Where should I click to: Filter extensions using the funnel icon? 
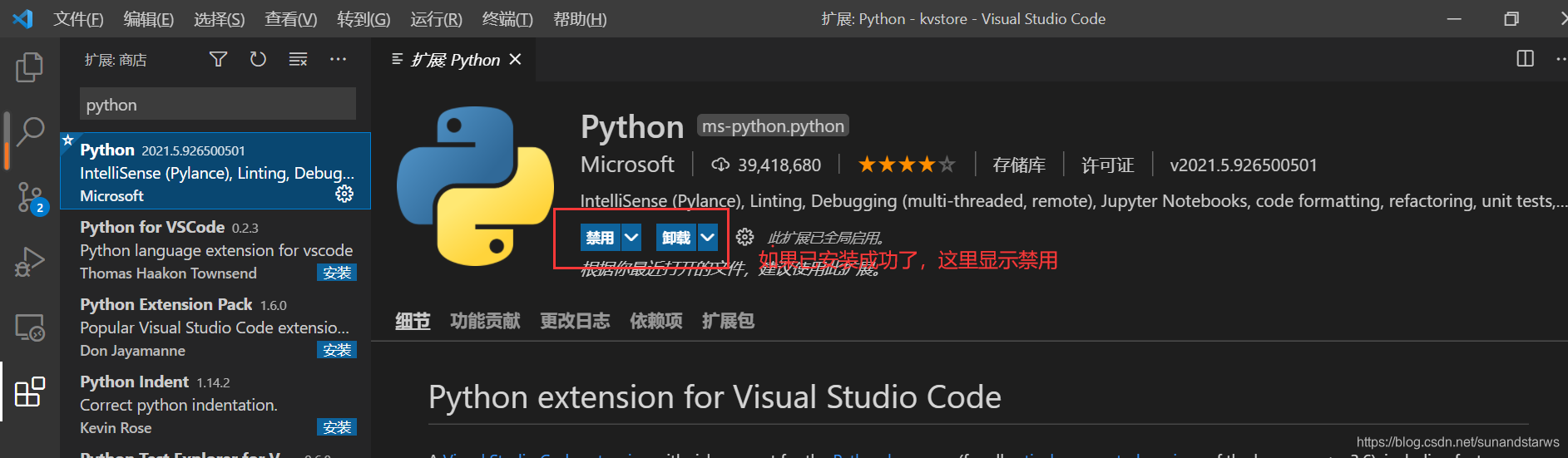coord(218,59)
